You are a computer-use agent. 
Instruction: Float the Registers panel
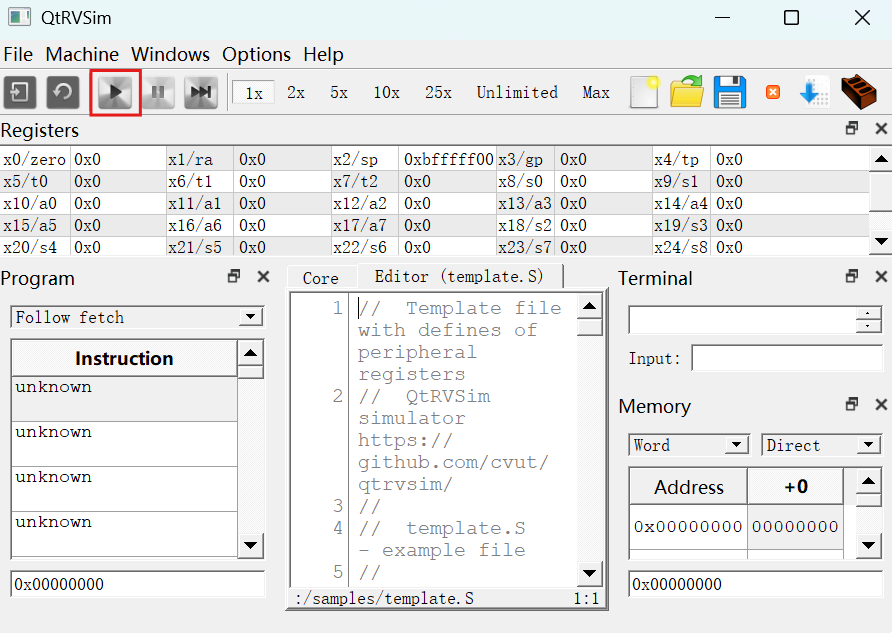pos(852,129)
